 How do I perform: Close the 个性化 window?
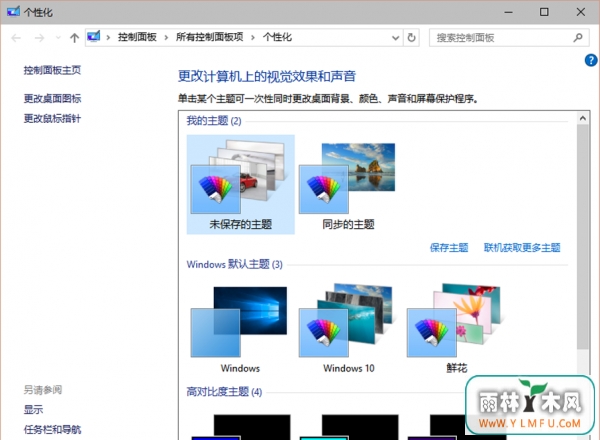click(x=581, y=12)
